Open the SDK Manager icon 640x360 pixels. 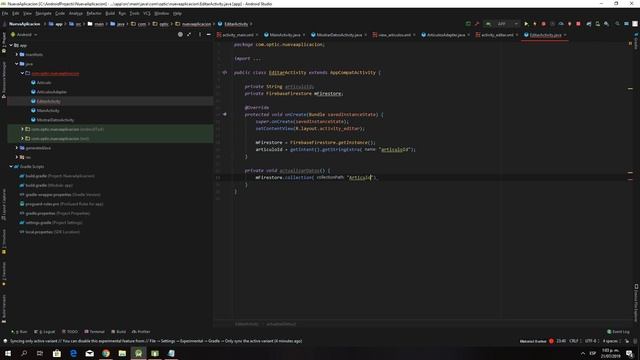click(607, 24)
